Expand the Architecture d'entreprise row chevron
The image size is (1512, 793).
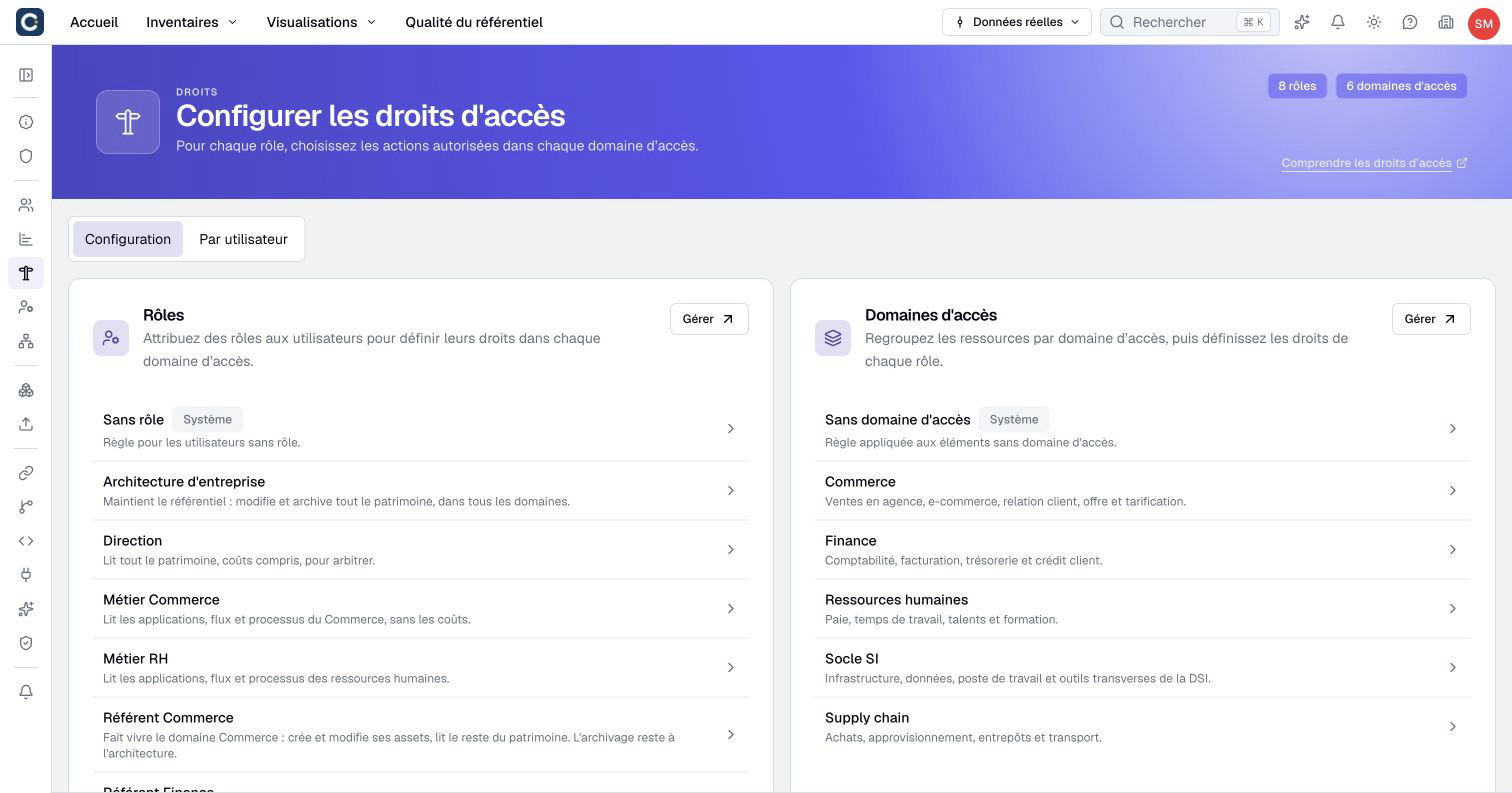click(731, 491)
